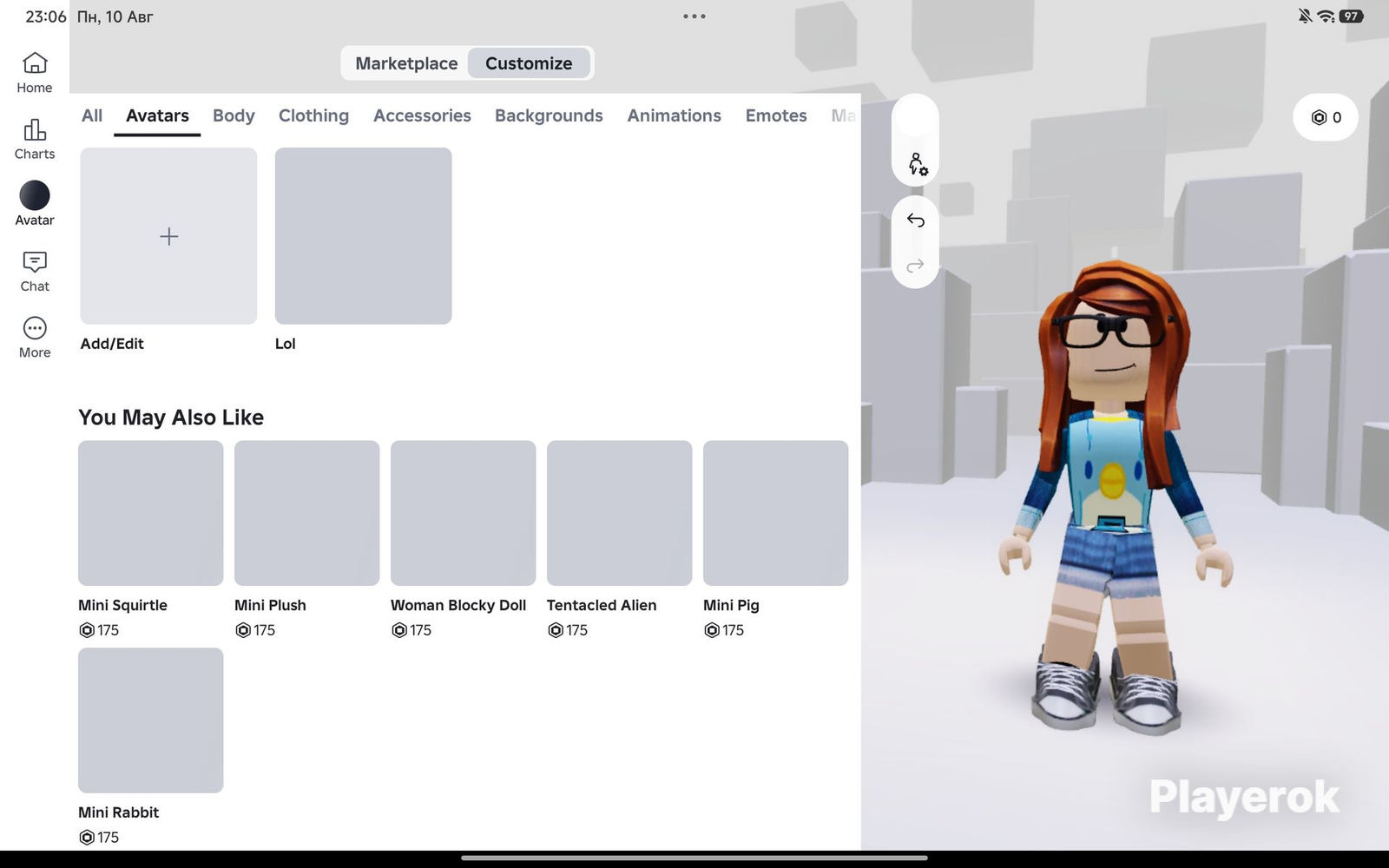The width and height of the screenshot is (1389, 868).
Task: Tap the avatar body settings icon
Action: tap(917, 164)
